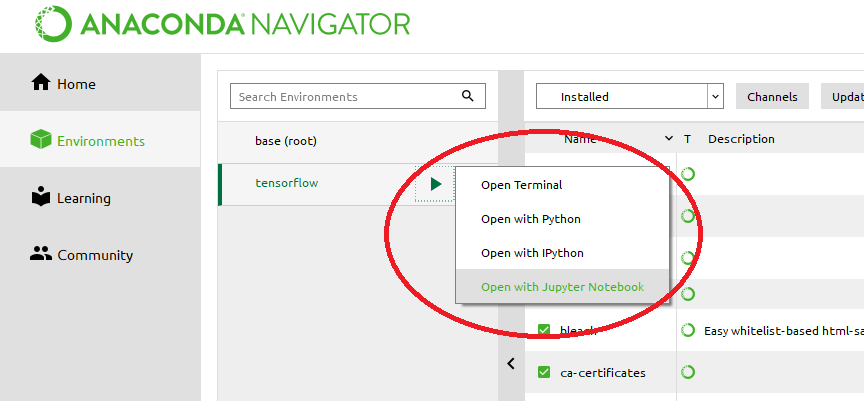Click the status circle in the first package row
The image size is (864, 401).
(688, 174)
